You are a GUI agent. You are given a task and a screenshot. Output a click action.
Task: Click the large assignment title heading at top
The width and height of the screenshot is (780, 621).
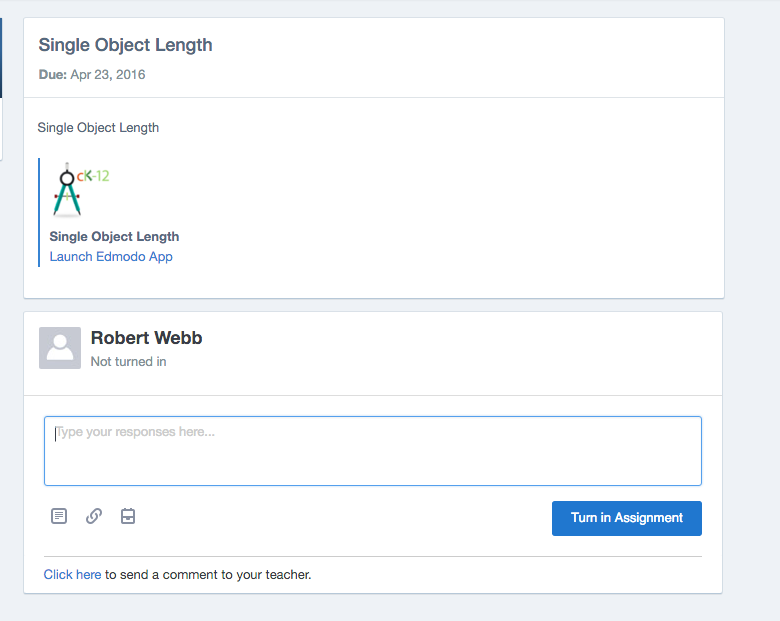pos(125,45)
